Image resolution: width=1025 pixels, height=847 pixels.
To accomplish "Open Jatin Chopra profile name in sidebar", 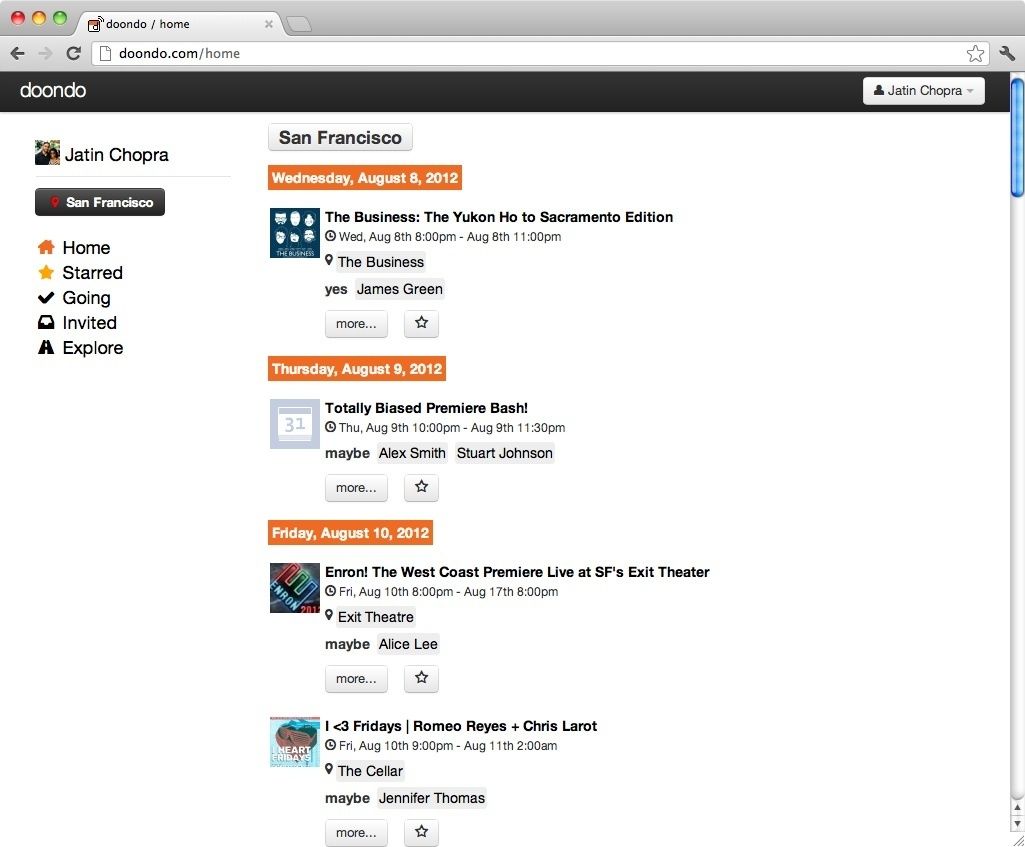I will [116, 155].
